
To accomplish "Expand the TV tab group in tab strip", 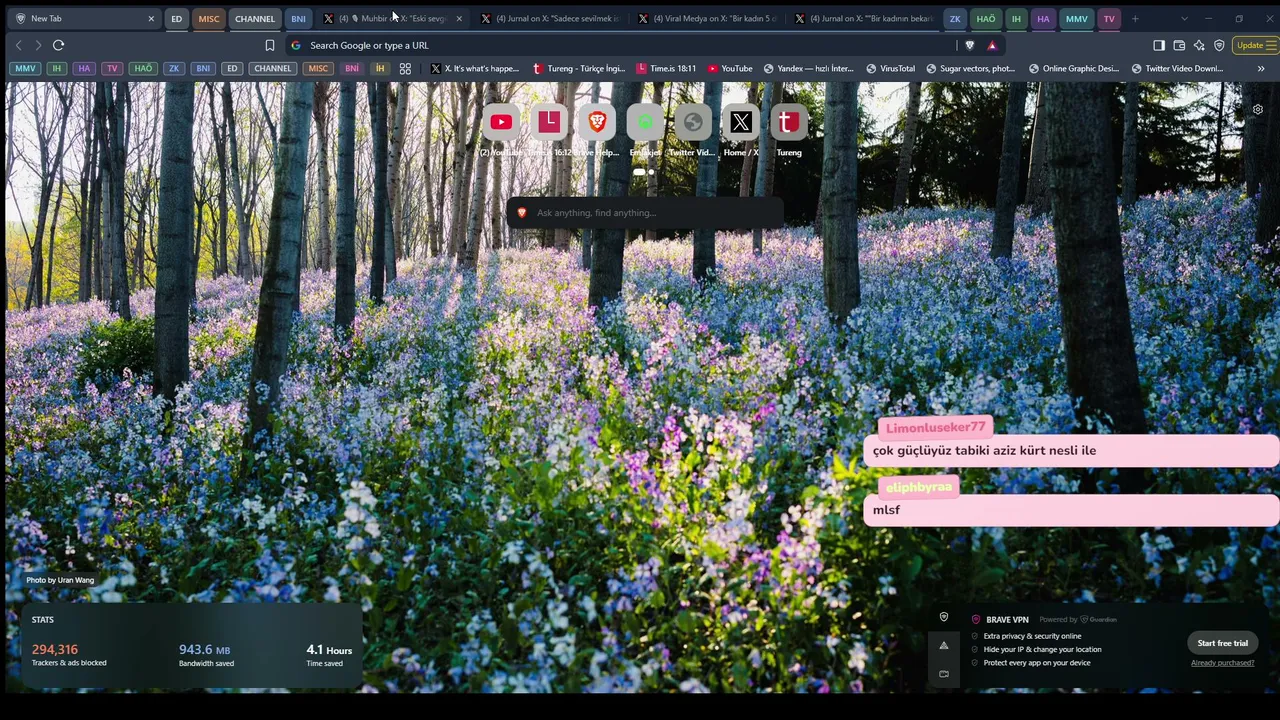I will coord(1109,19).
